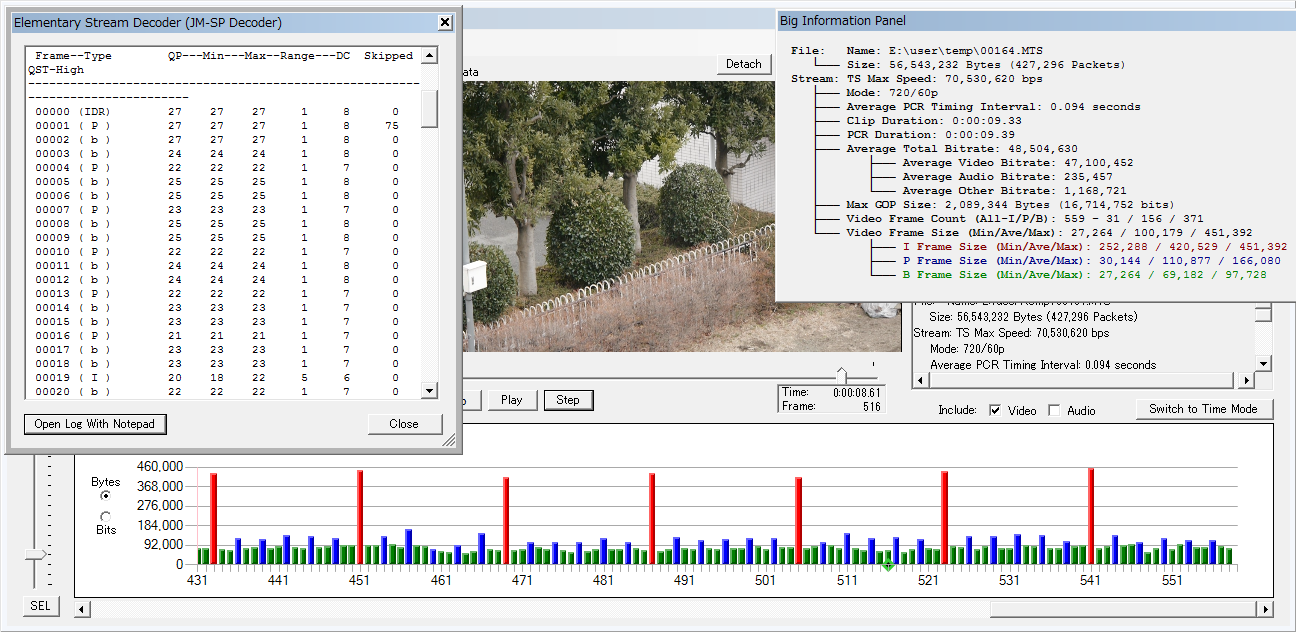Click the resize grip of decoder dialog
1296x632 pixels.
449,440
